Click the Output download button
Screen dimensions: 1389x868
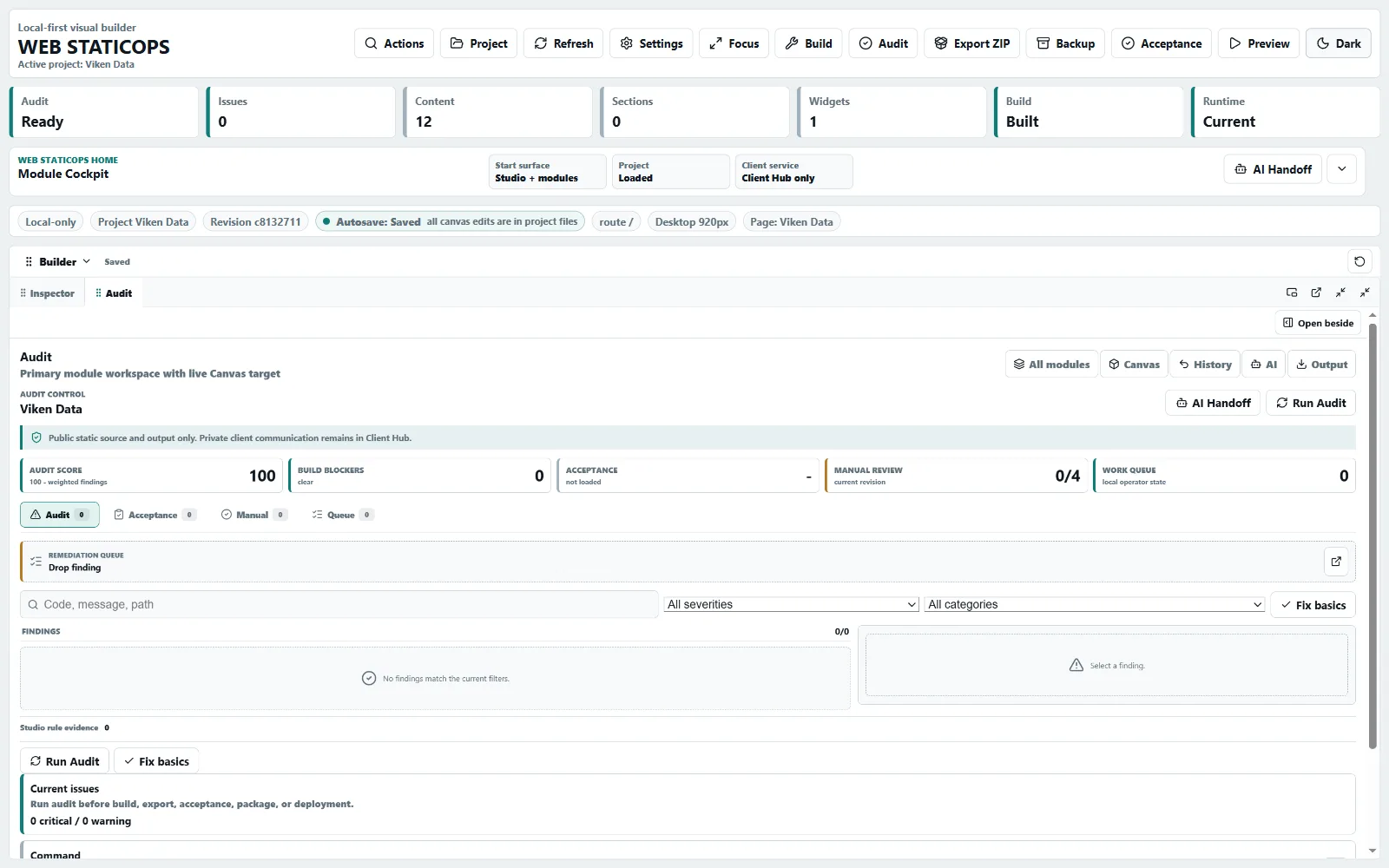(1321, 365)
